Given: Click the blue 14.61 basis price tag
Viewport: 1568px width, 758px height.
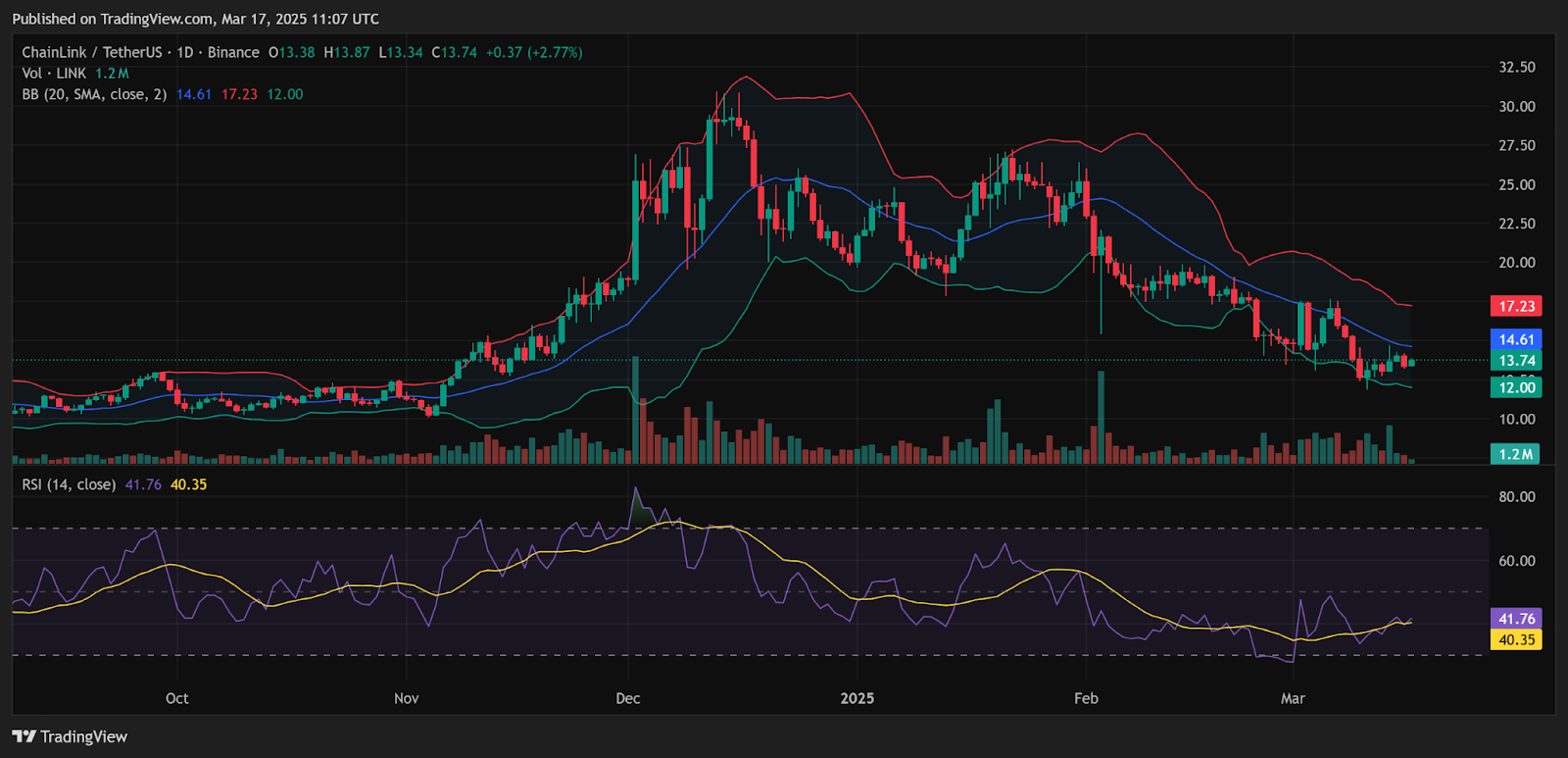Looking at the screenshot, I should [1516, 340].
